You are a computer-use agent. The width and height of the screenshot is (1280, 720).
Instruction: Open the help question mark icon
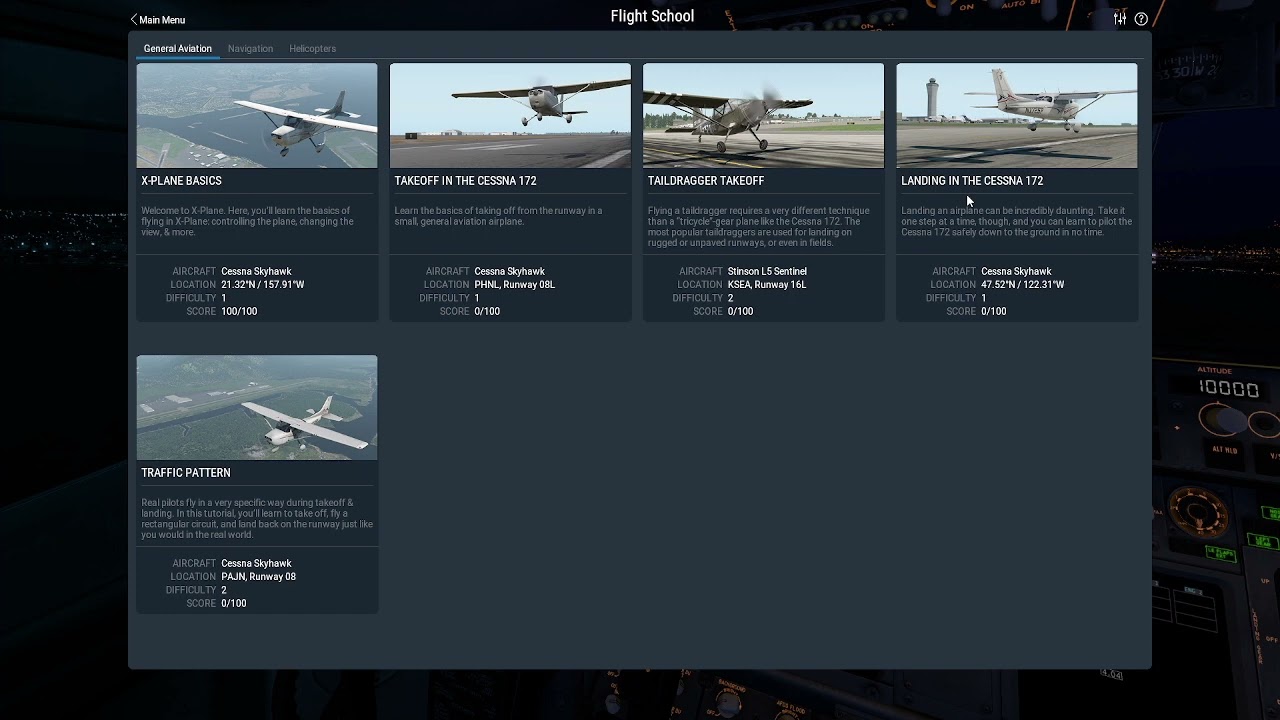(x=1141, y=19)
